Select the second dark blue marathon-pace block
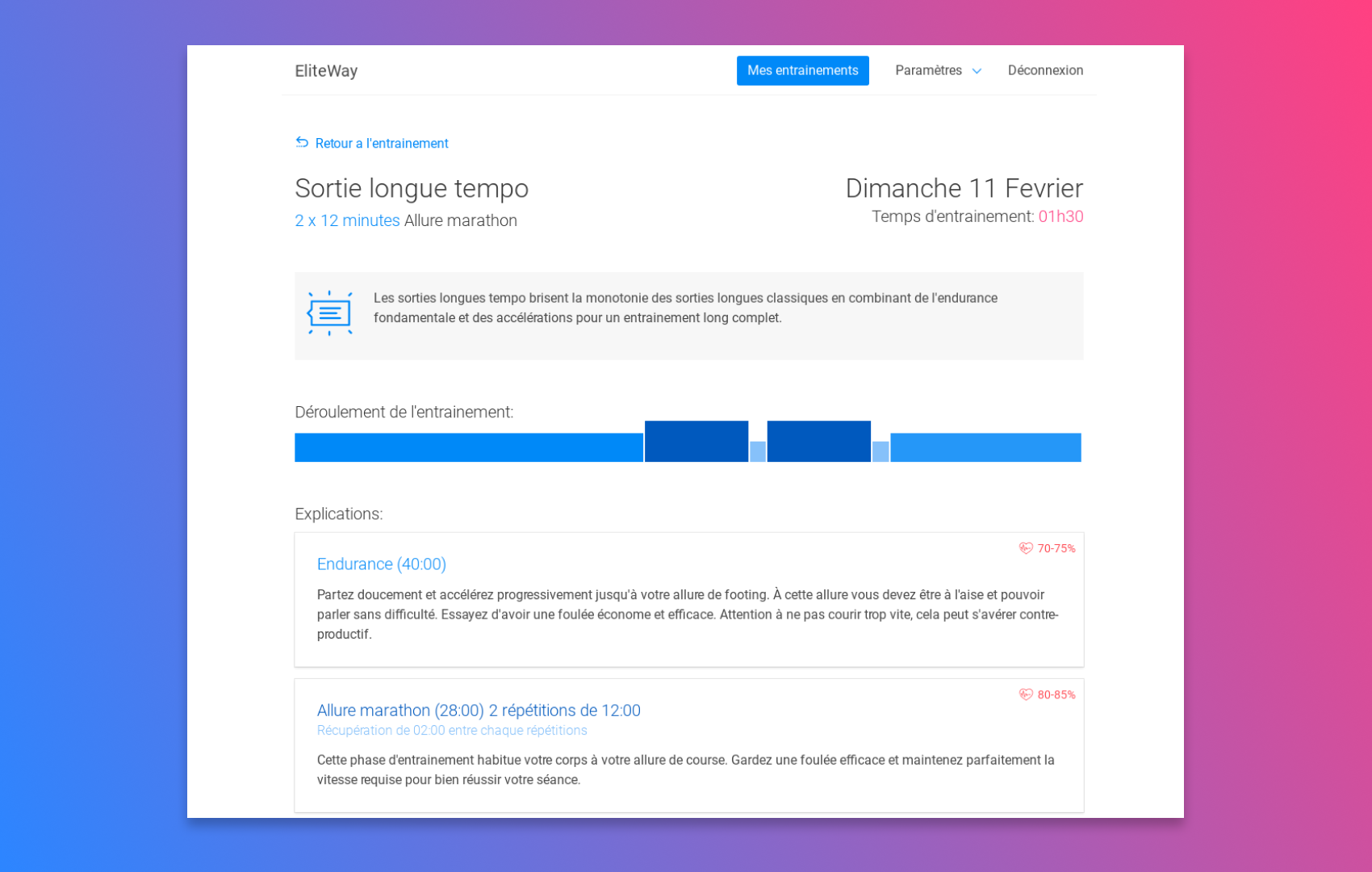The image size is (1372, 872). [819, 441]
